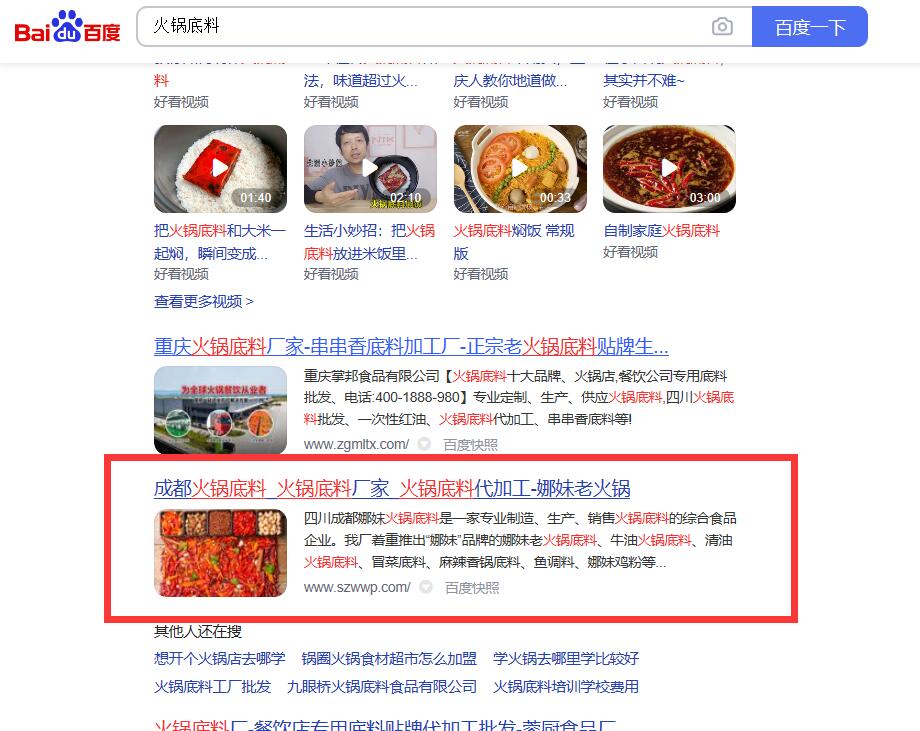Click the chili peppers result thumbnail

click(x=221, y=553)
